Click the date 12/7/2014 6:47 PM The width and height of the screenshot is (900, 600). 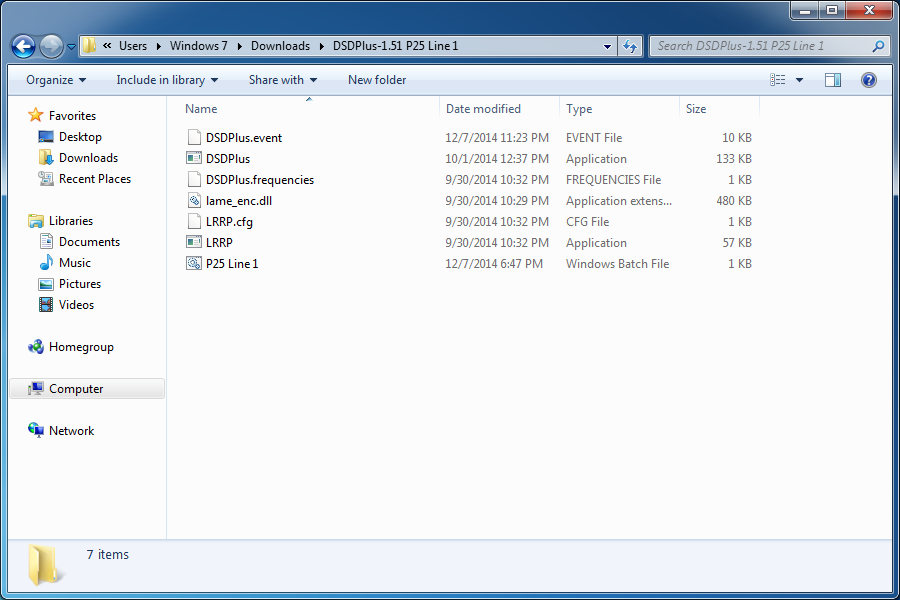point(494,264)
